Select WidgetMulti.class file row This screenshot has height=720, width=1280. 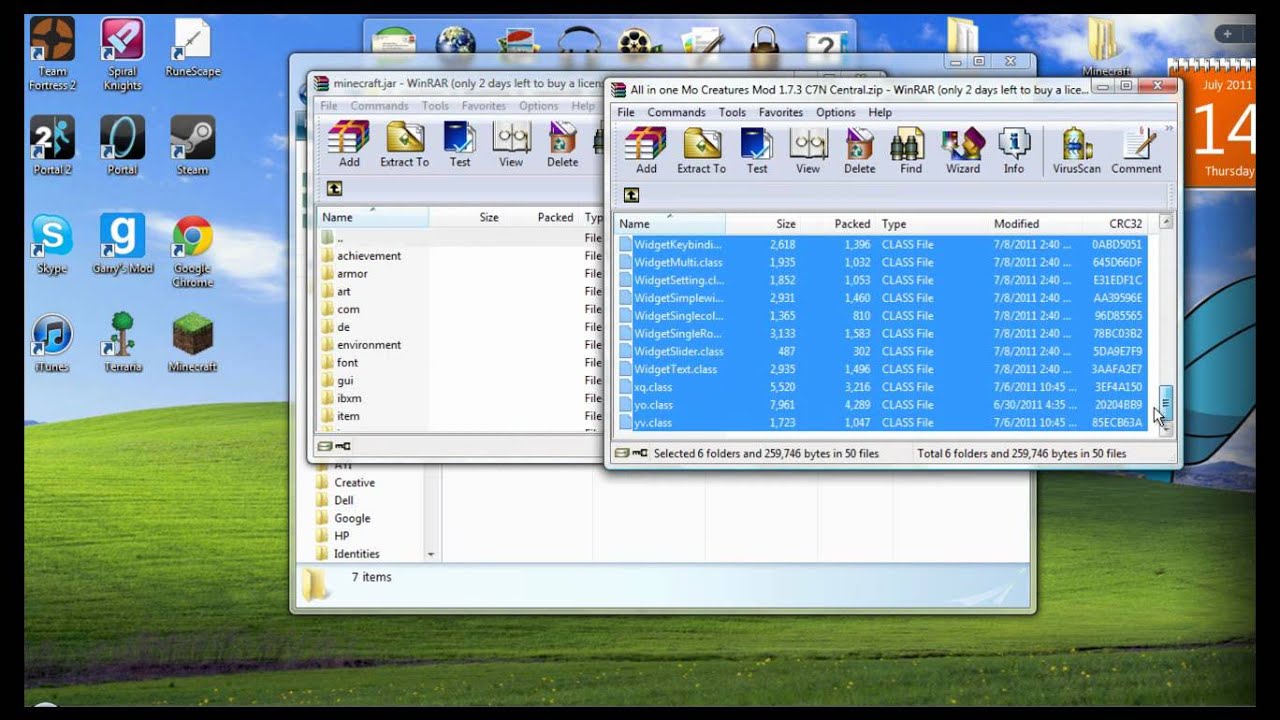pyautogui.click(x=881, y=262)
